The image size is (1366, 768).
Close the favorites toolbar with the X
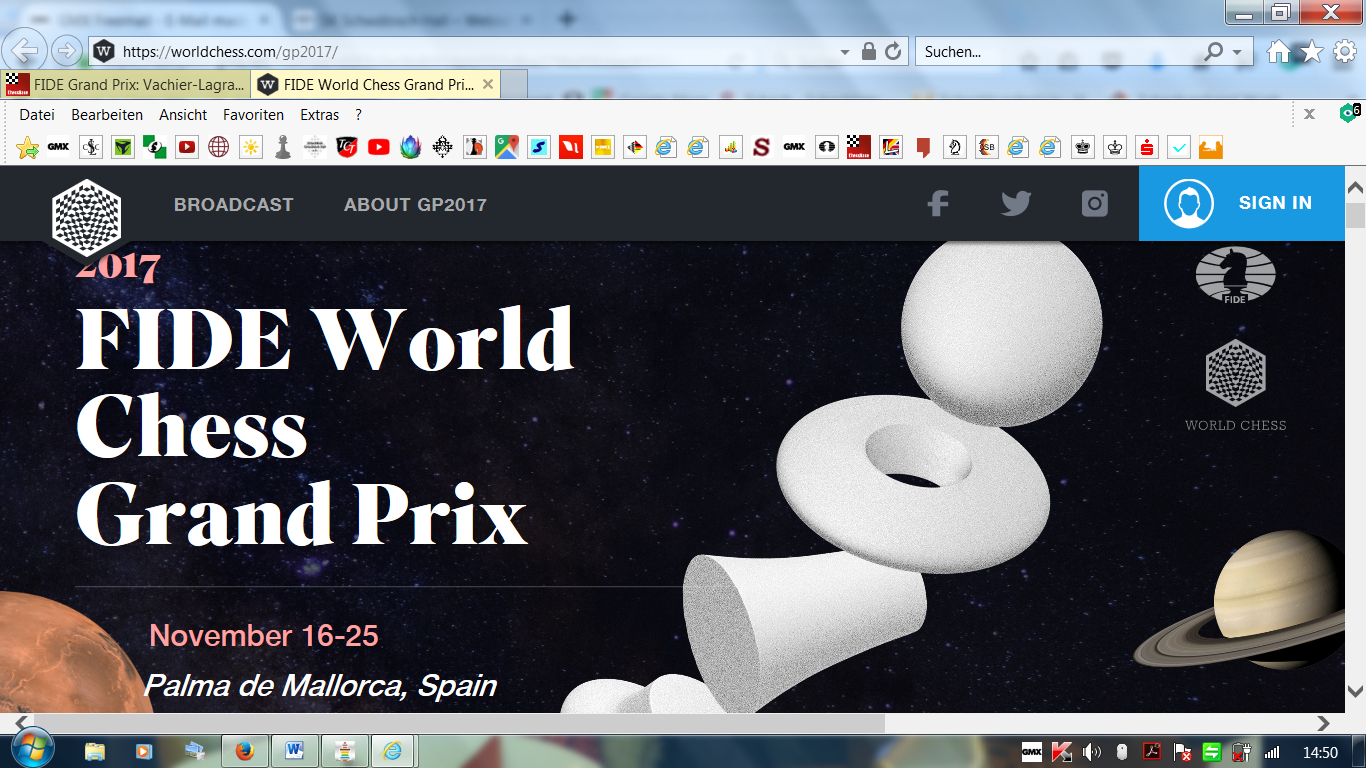1309,114
